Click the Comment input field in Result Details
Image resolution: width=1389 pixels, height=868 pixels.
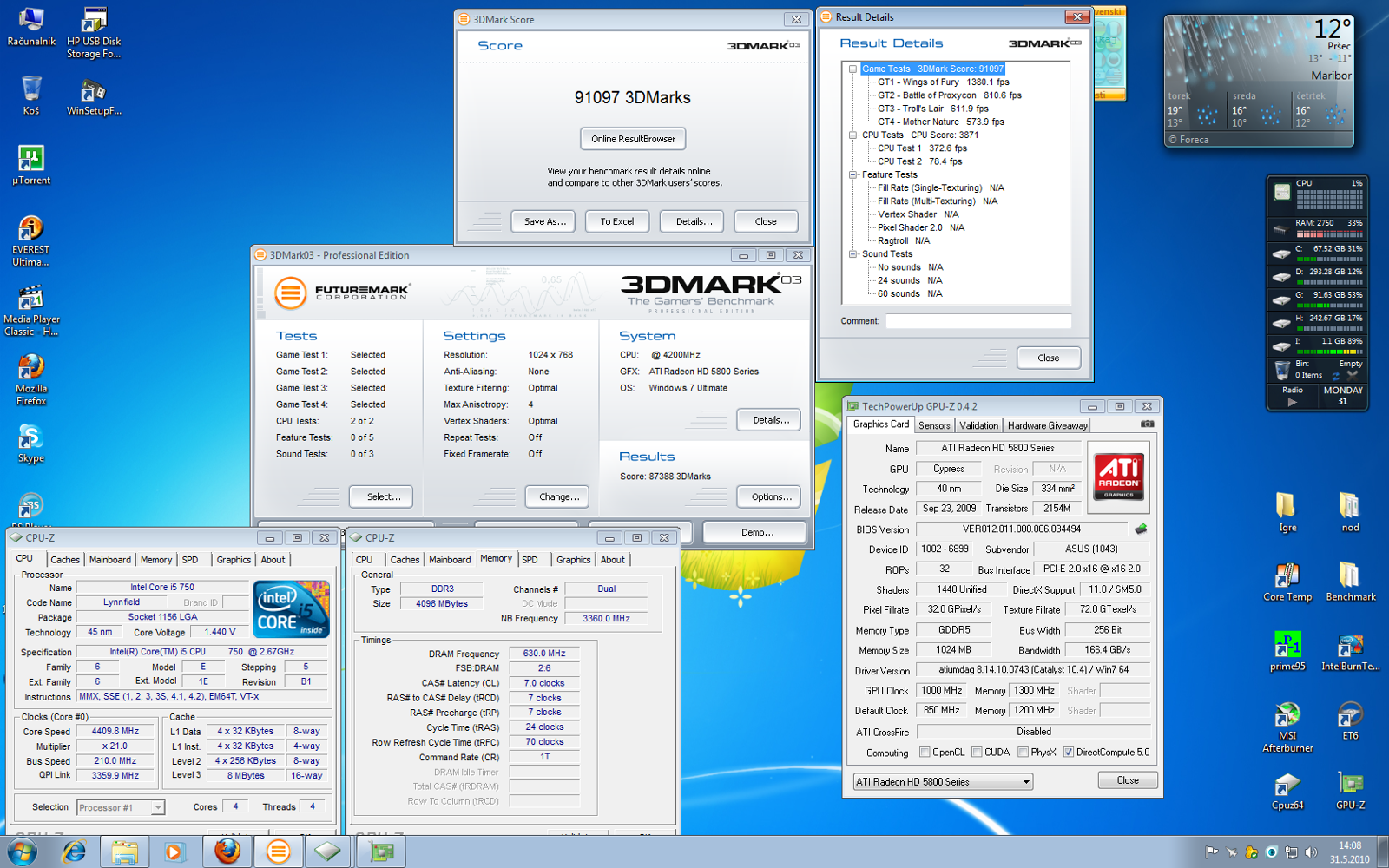[978, 321]
